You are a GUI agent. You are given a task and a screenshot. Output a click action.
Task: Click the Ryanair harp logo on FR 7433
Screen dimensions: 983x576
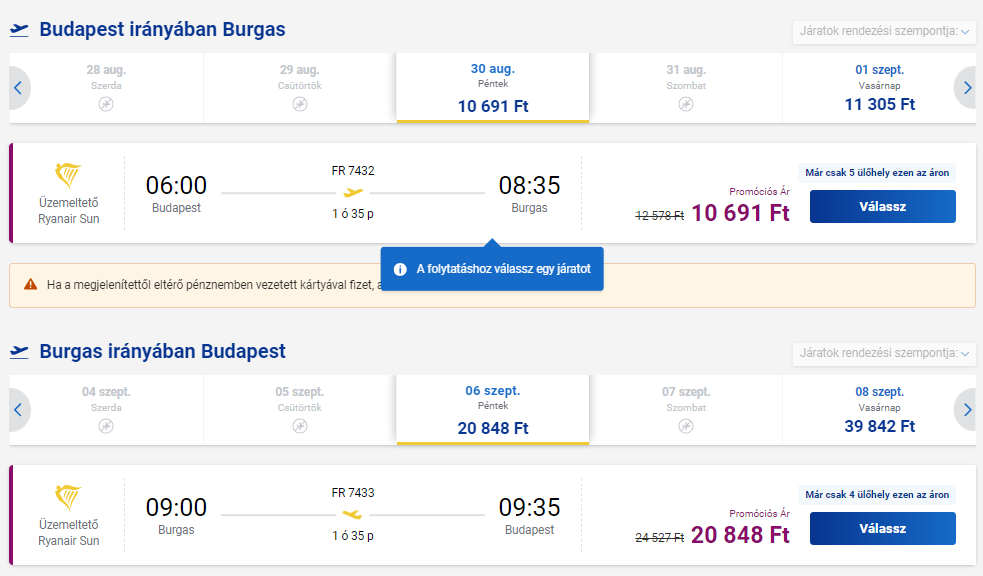tap(68, 498)
